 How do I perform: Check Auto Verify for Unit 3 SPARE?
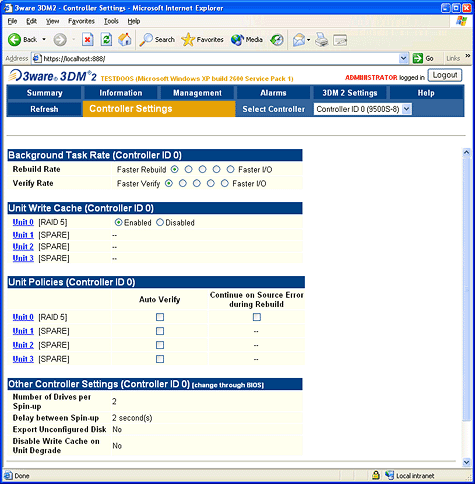[160, 359]
